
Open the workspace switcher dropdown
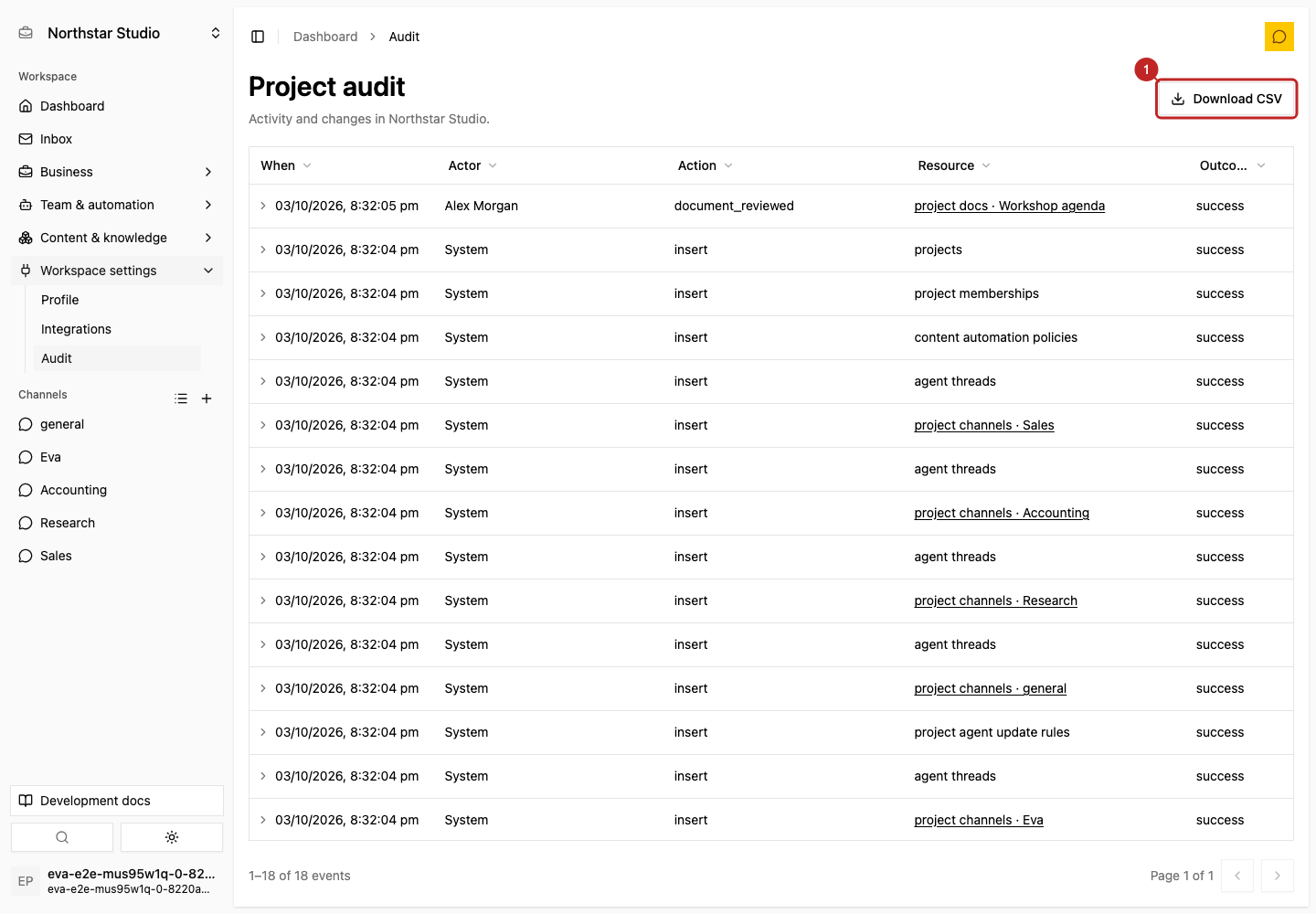(x=216, y=33)
